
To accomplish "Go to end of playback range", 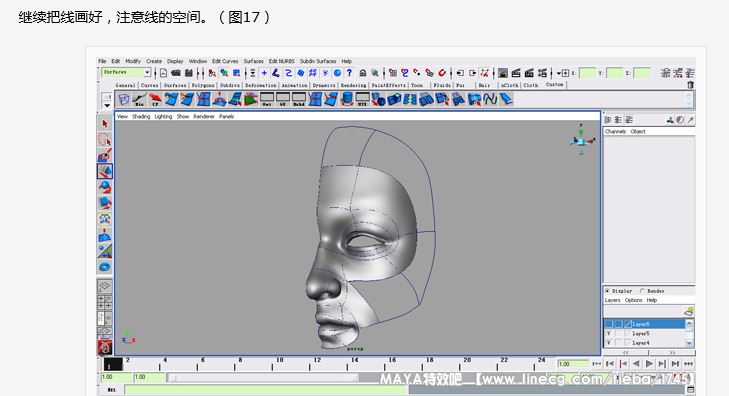I will pos(689,364).
